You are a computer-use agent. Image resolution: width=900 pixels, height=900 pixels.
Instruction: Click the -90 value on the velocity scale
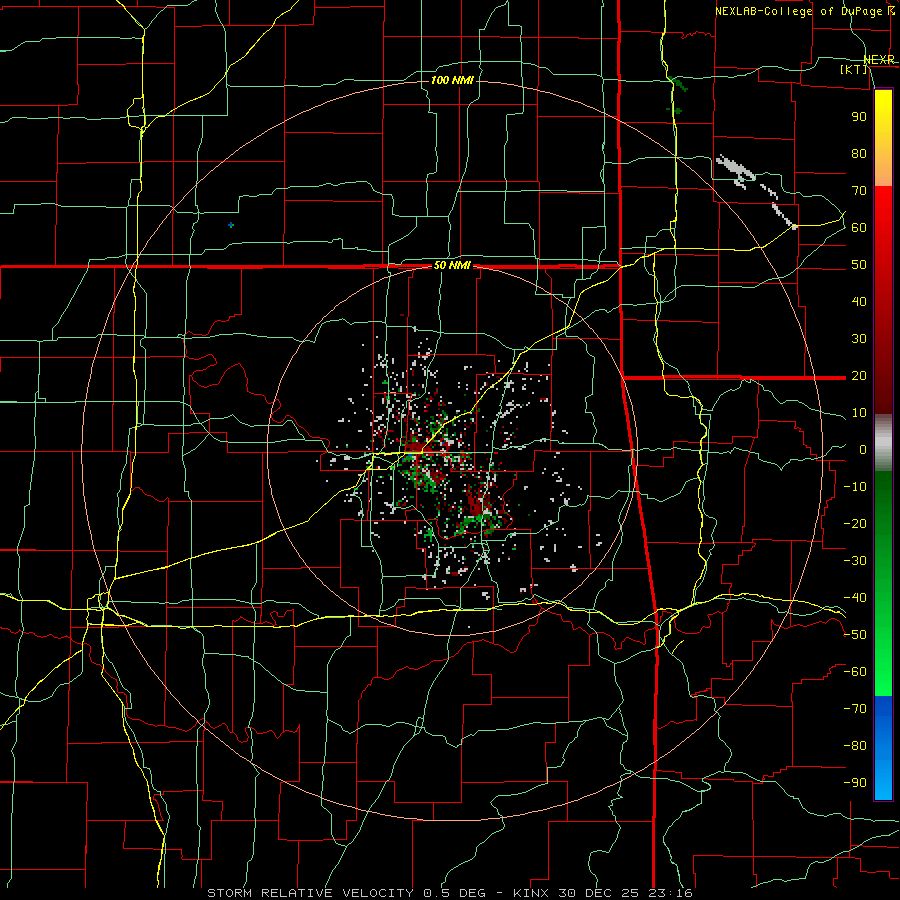855,783
